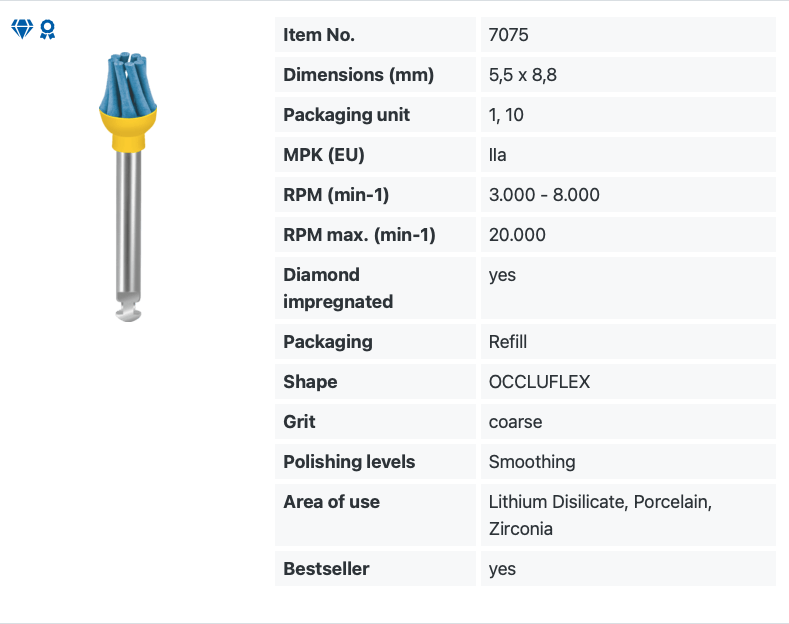The image size is (789, 624).
Task: Click the Item No. label cell
Action: click(375, 35)
